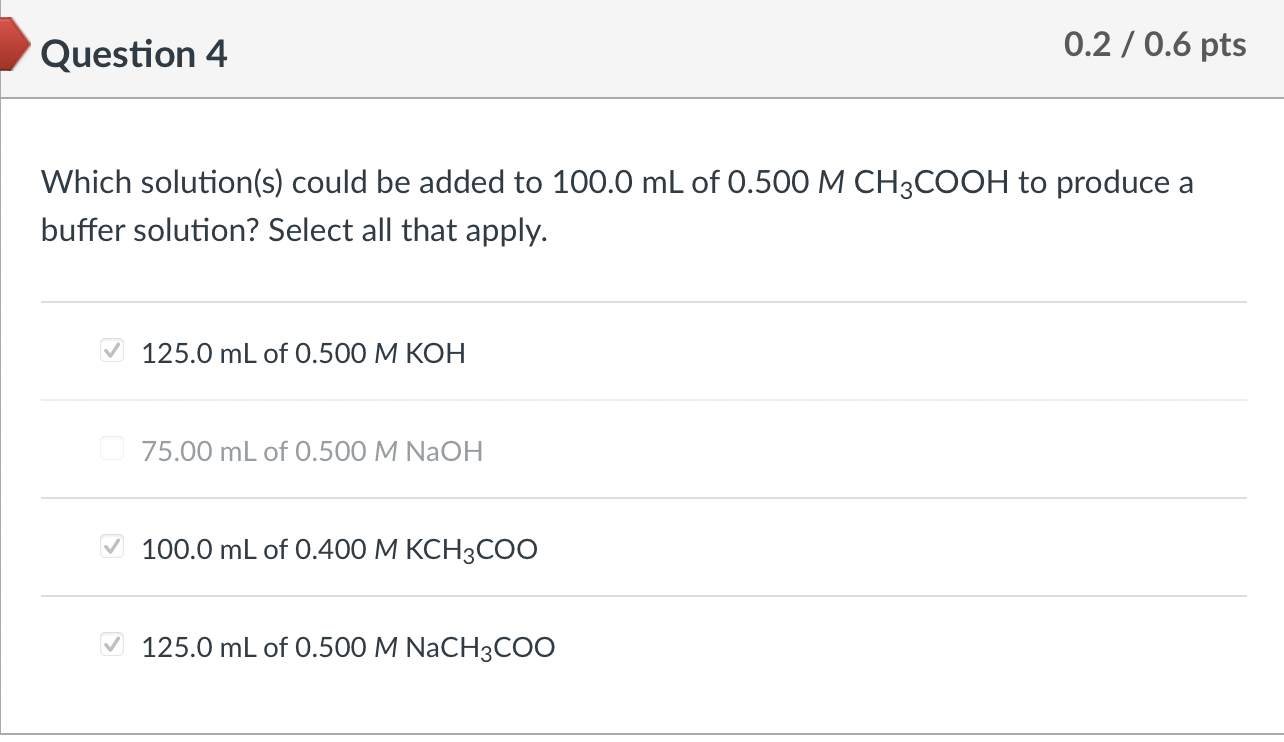Click the checkmark inside the KCH3COO checkbox
Image resolution: width=1284 pixels, height=742 pixels.
[111, 546]
